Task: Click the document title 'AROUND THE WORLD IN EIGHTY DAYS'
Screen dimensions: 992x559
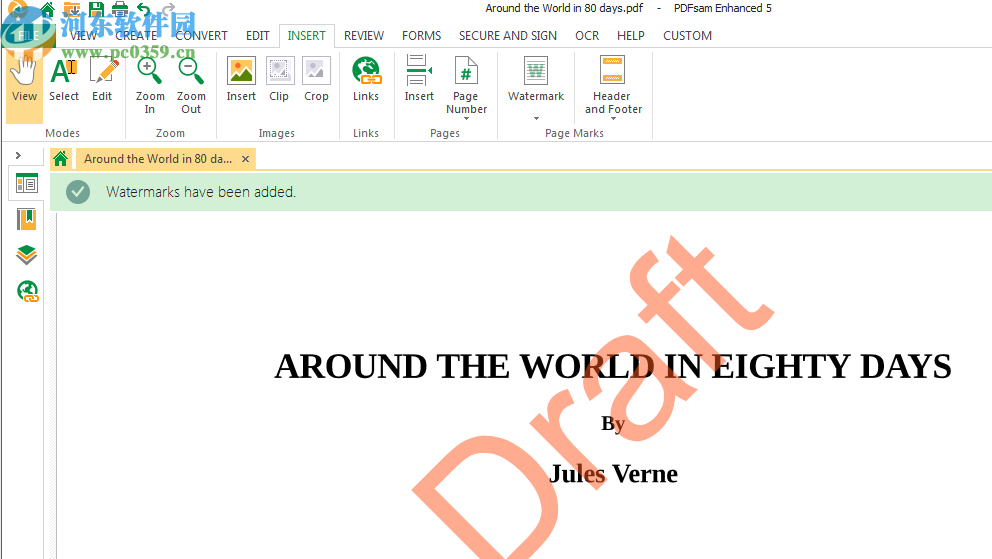Action: pyautogui.click(x=612, y=366)
